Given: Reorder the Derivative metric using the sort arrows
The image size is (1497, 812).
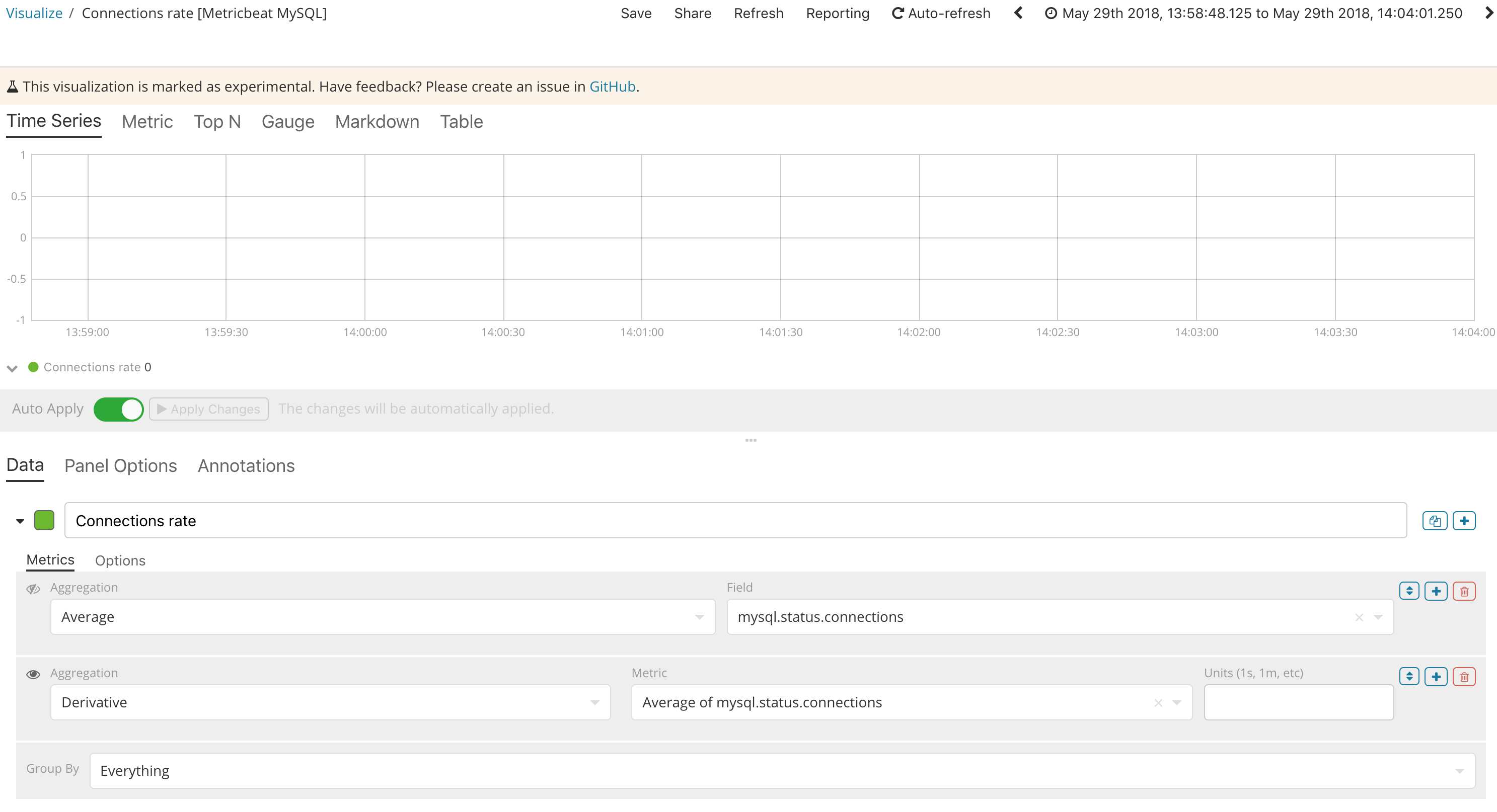Looking at the screenshot, I should (1409, 676).
